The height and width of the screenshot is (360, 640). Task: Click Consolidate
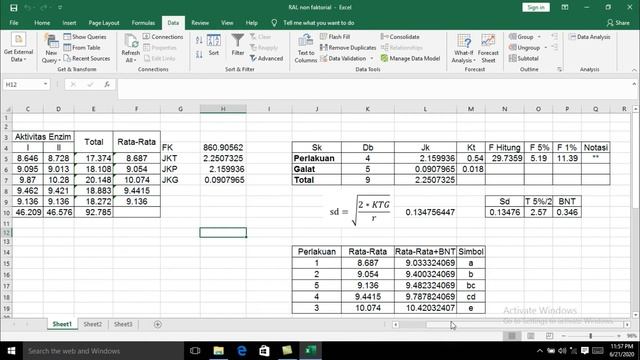[400, 37]
